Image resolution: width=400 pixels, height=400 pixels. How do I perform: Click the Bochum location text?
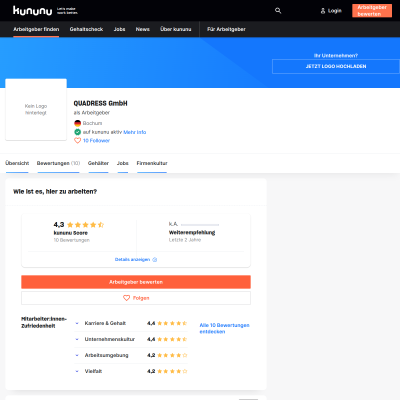tap(92, 123)
